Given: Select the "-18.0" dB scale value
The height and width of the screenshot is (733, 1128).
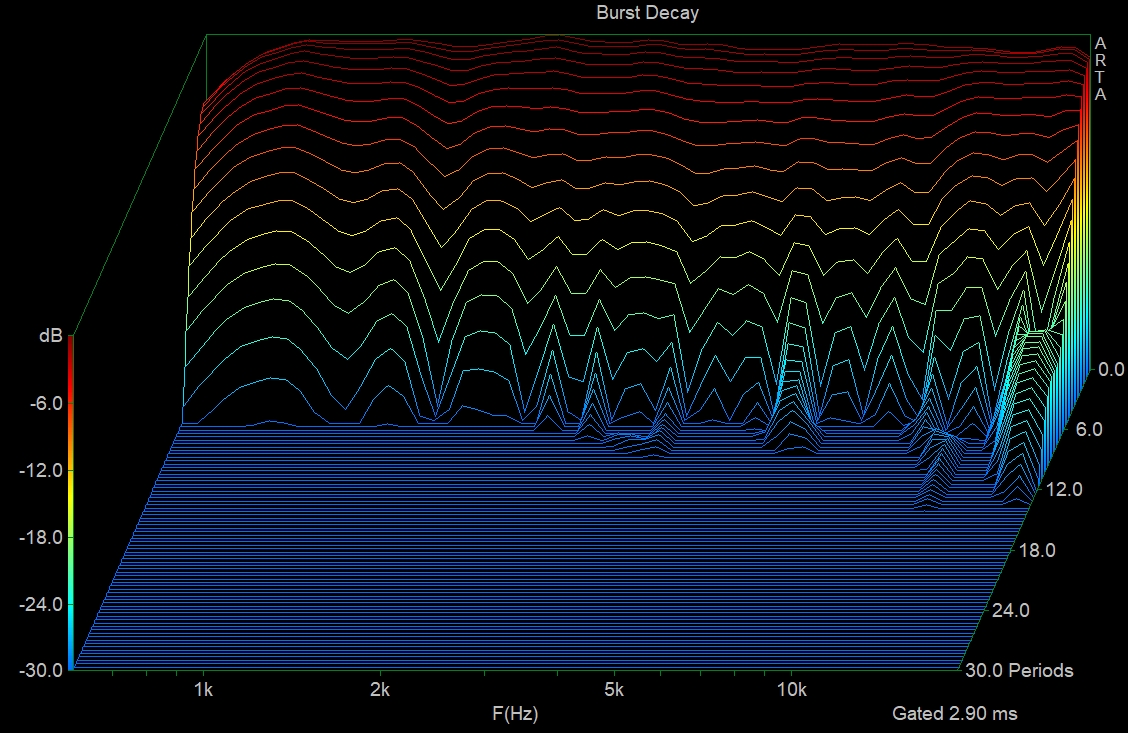Looking at the screenshot, I should (42, 537).
